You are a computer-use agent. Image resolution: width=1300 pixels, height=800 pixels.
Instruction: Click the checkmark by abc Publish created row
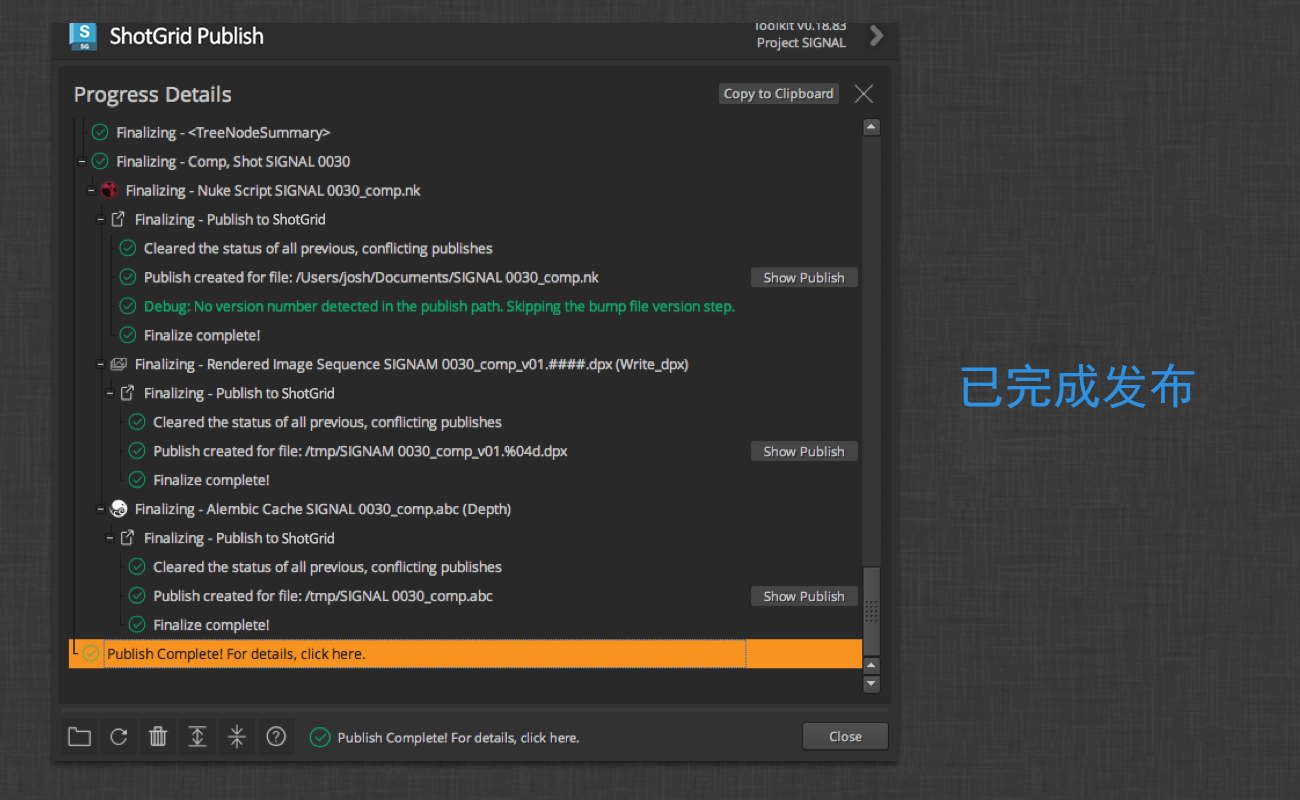pyautogui.click(x=137, y=596)
